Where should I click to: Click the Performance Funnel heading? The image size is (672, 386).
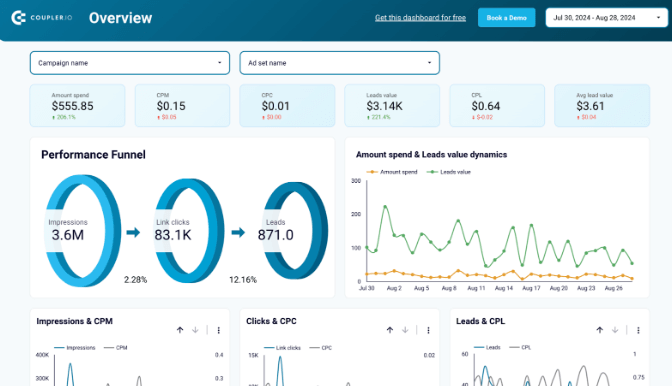click(x=93, y=155)
